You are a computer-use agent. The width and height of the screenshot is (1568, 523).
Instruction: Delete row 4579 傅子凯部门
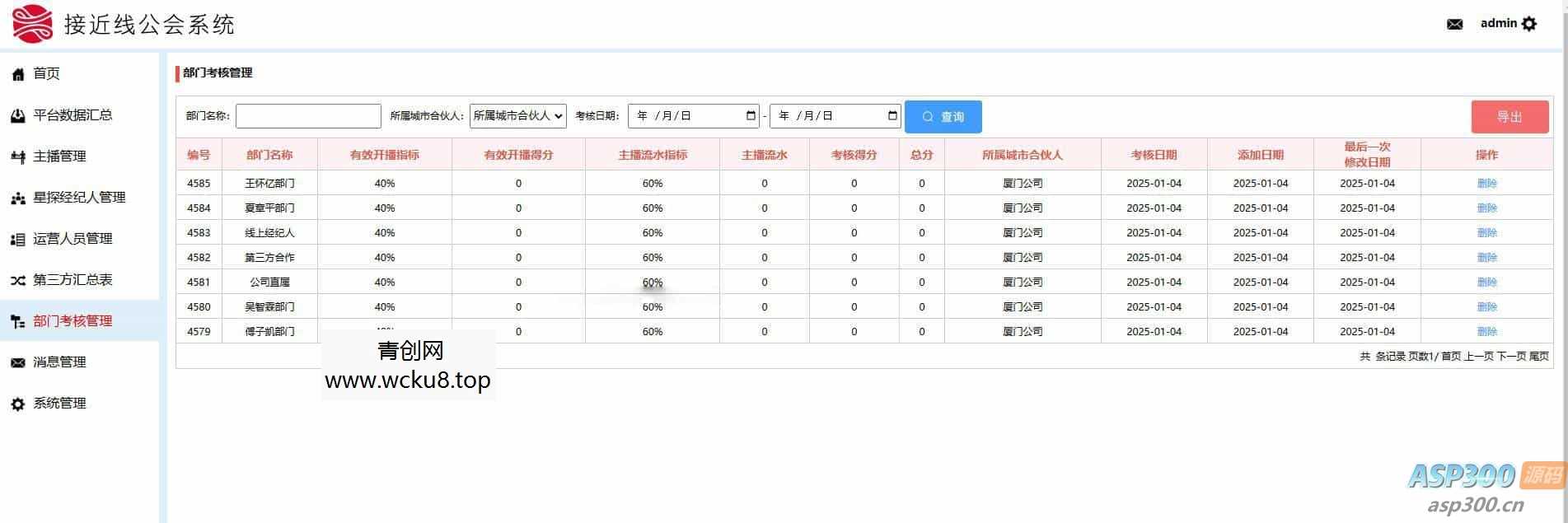pyautogui.click(x=1486, y=331)
